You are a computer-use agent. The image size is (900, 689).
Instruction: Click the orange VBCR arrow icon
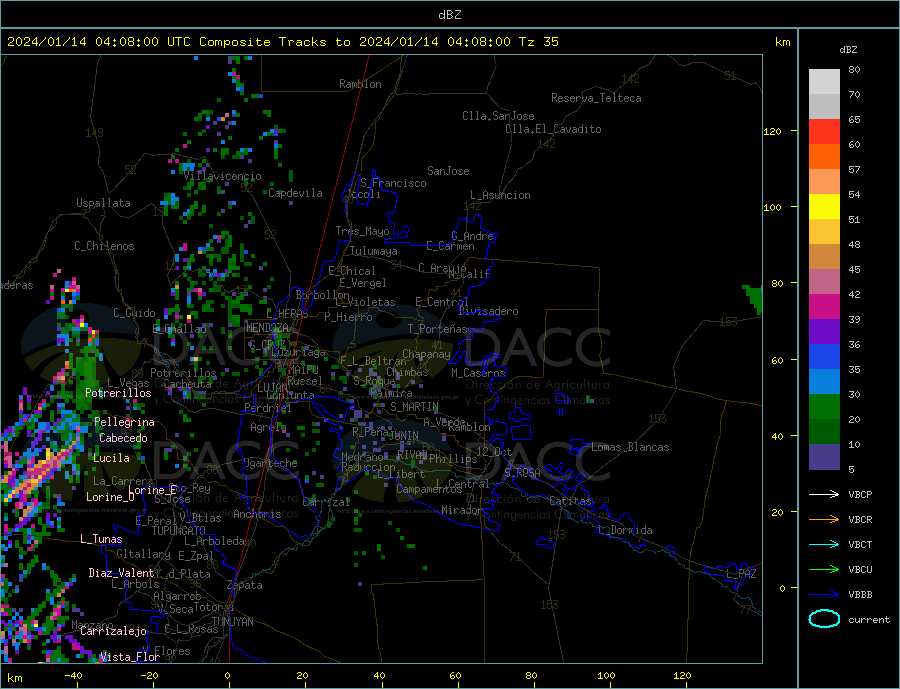tap(824, 520)
